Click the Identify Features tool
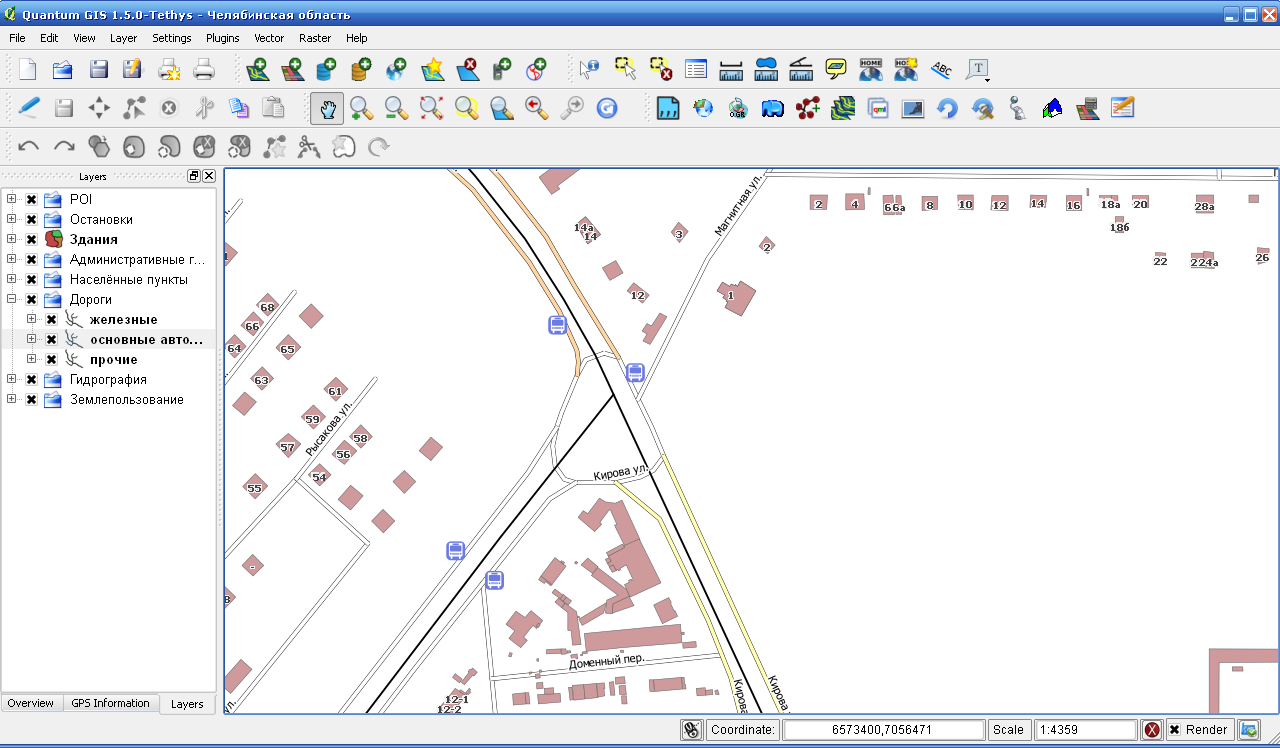Image resolution: width=1280 pixels, height=748 pixels. click(x=590, y=69)
